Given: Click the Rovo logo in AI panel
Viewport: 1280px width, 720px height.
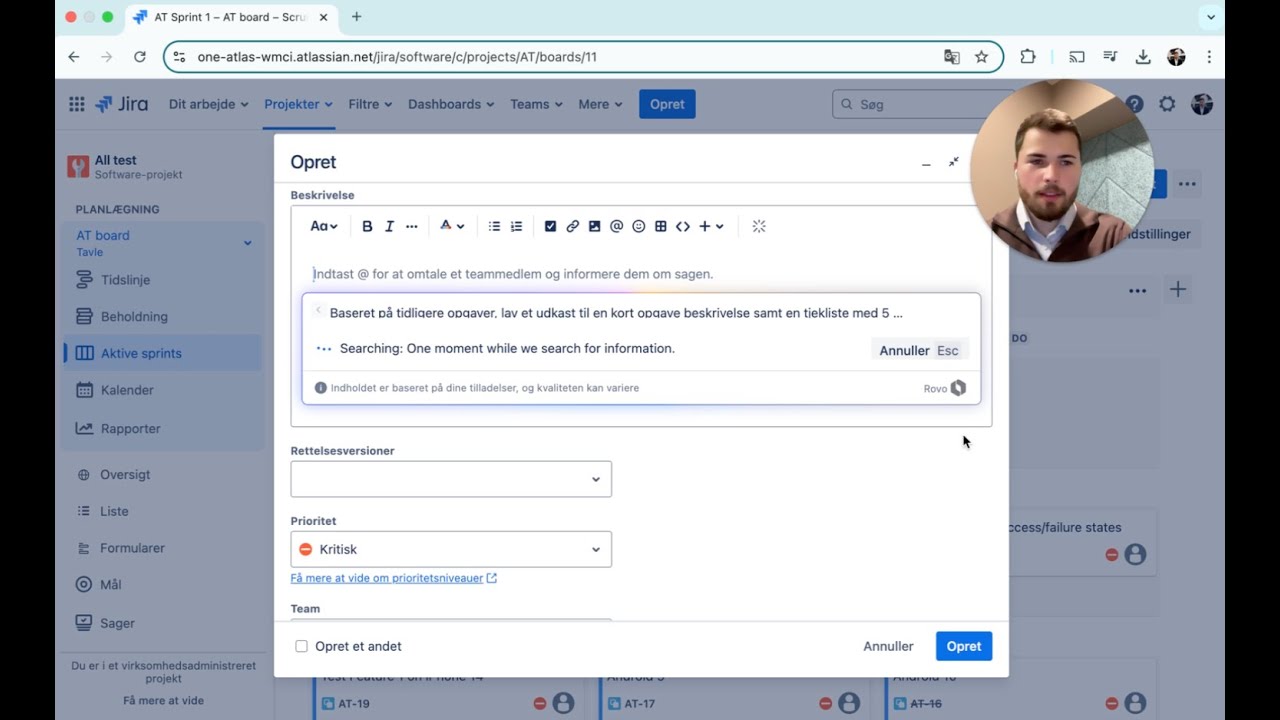Looking at the screenshot, I should pos(958,388).
